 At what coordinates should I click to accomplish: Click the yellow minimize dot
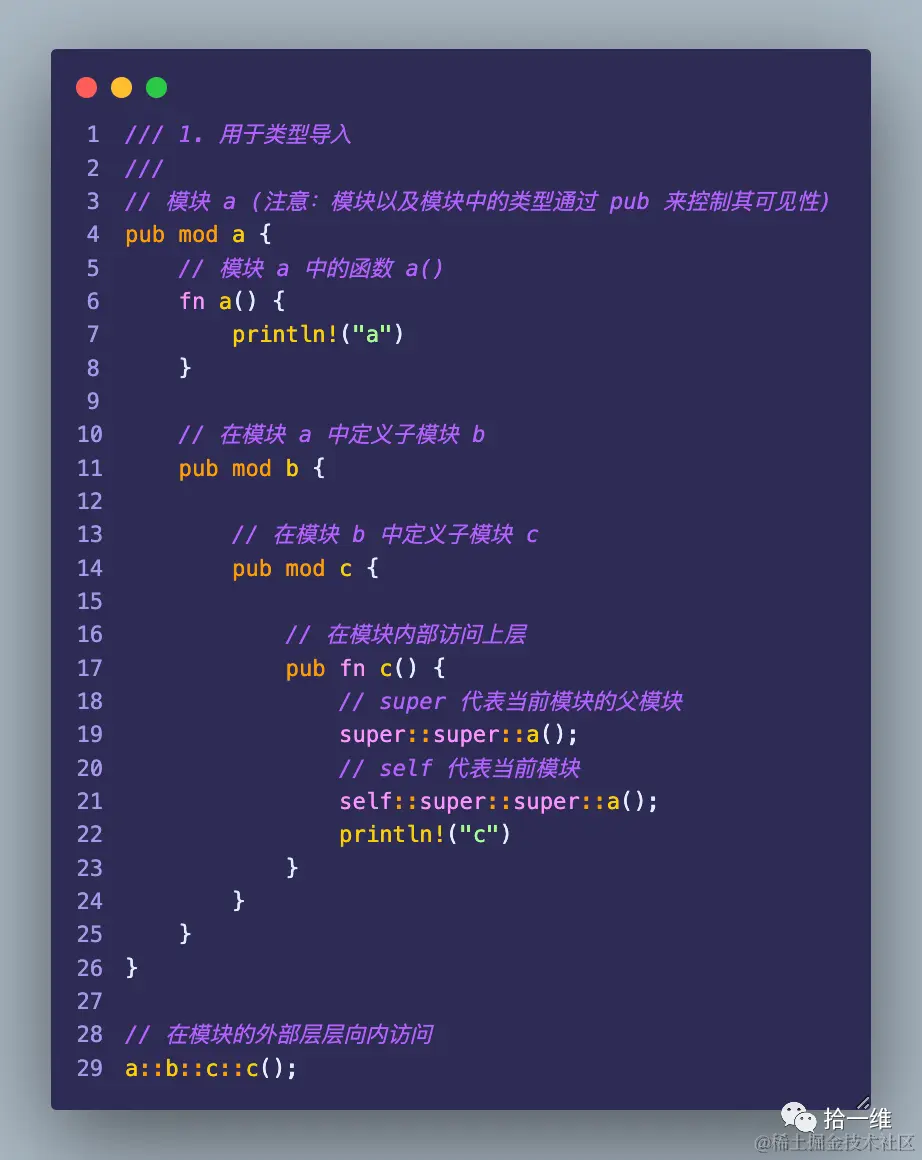point(121,87)
